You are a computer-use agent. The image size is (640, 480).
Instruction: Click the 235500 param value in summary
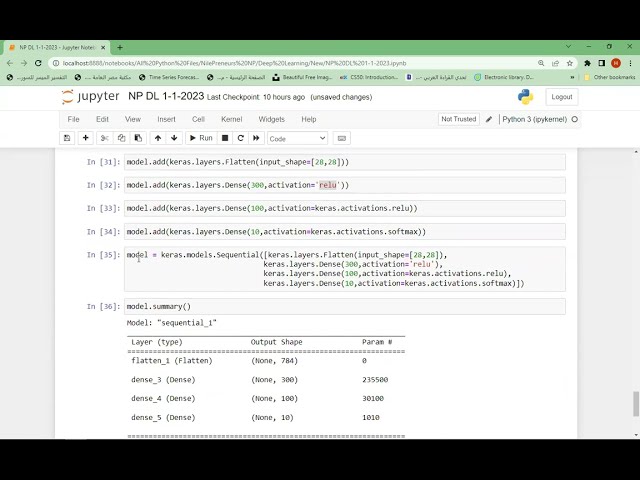point(375,380)
